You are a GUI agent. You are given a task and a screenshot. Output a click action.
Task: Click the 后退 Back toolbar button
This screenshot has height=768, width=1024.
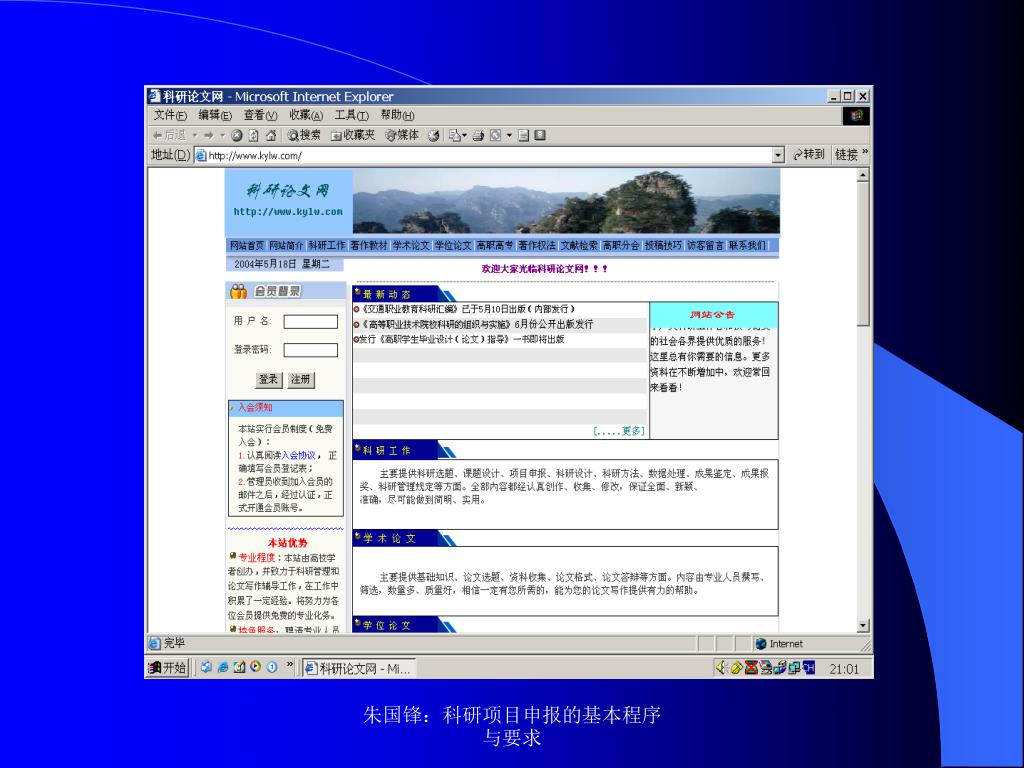tap(170, 135)
